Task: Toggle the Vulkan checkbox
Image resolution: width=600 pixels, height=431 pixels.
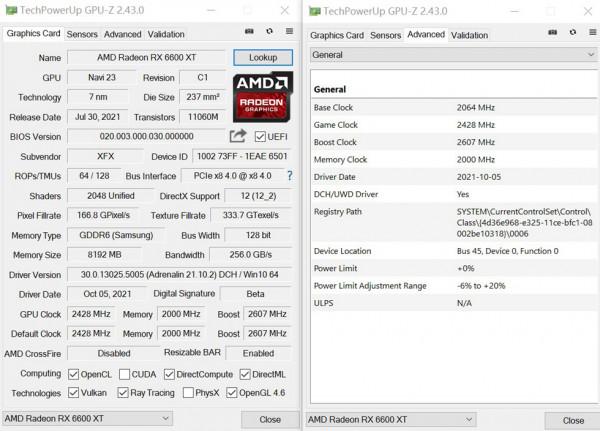Action: tap(73, 393)
